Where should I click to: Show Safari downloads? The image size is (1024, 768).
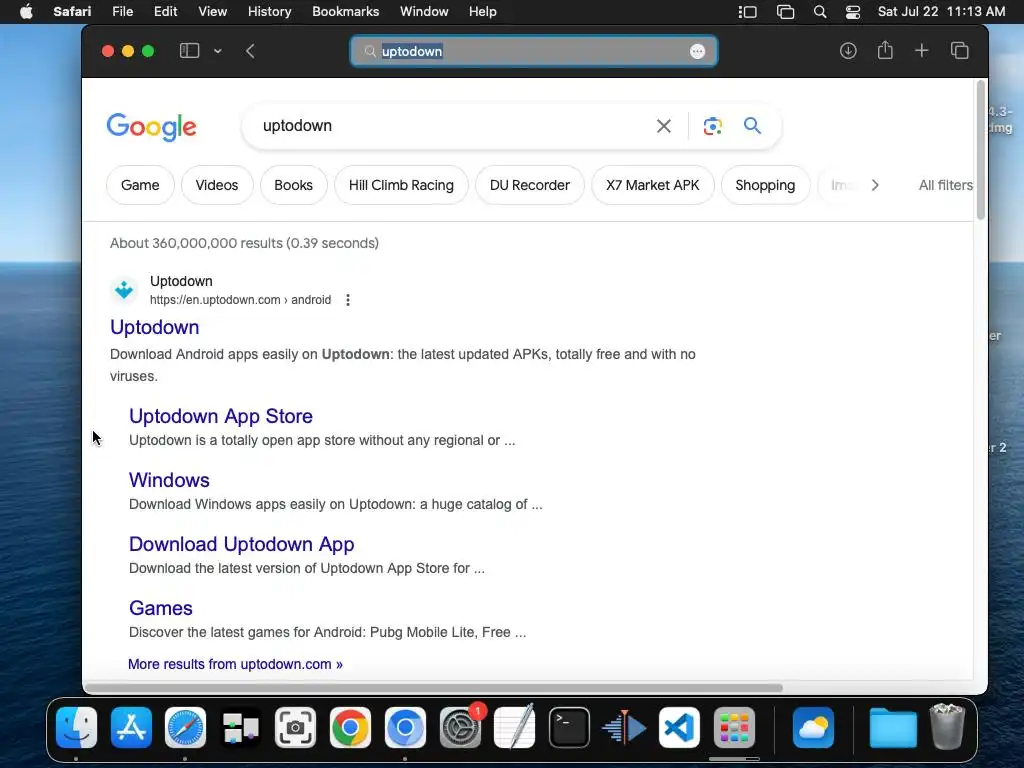[x=848, y=51]
